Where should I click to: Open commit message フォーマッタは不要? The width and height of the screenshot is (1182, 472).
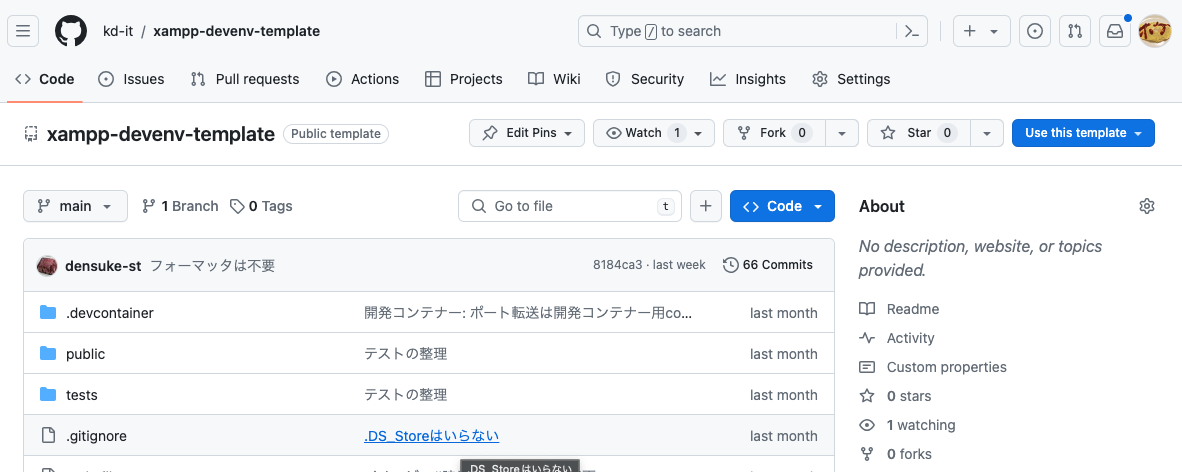coord(213,265)
